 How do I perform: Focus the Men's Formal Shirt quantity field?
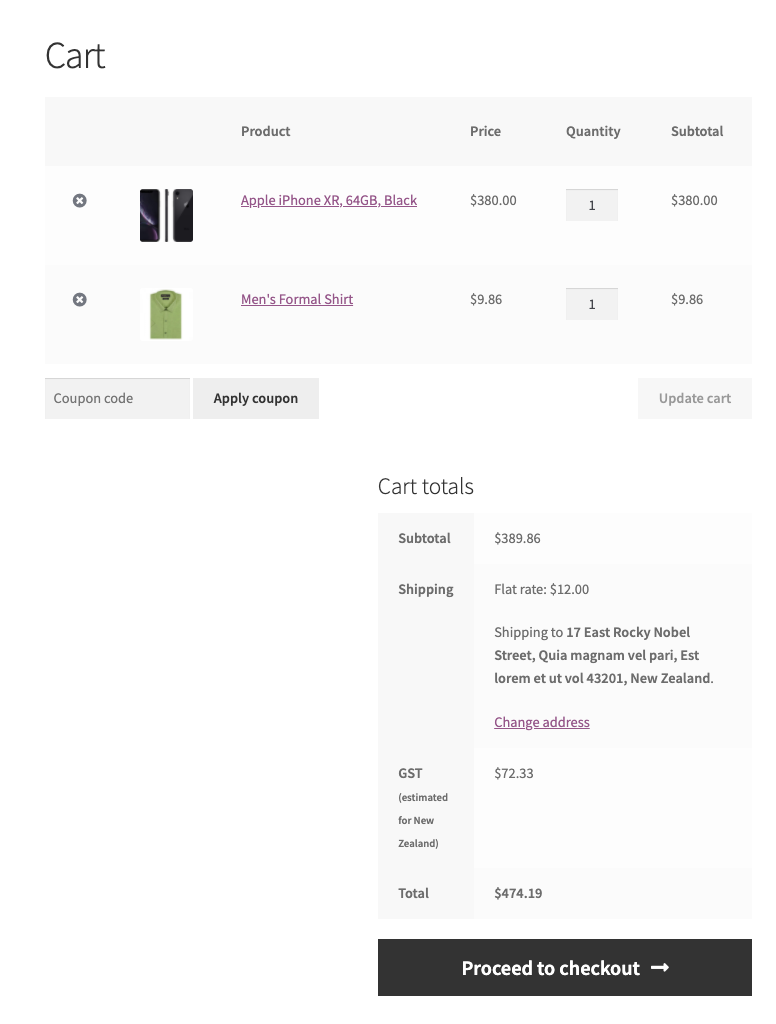point(592,304)
